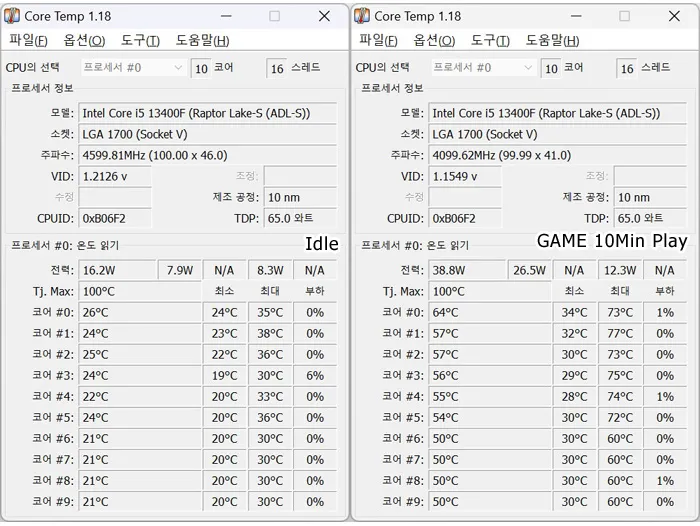Image resolution: width=700 pixels, height=526 pixels.
Task: Click Core Temp icon in right window title
Action: tap(362, 16)
